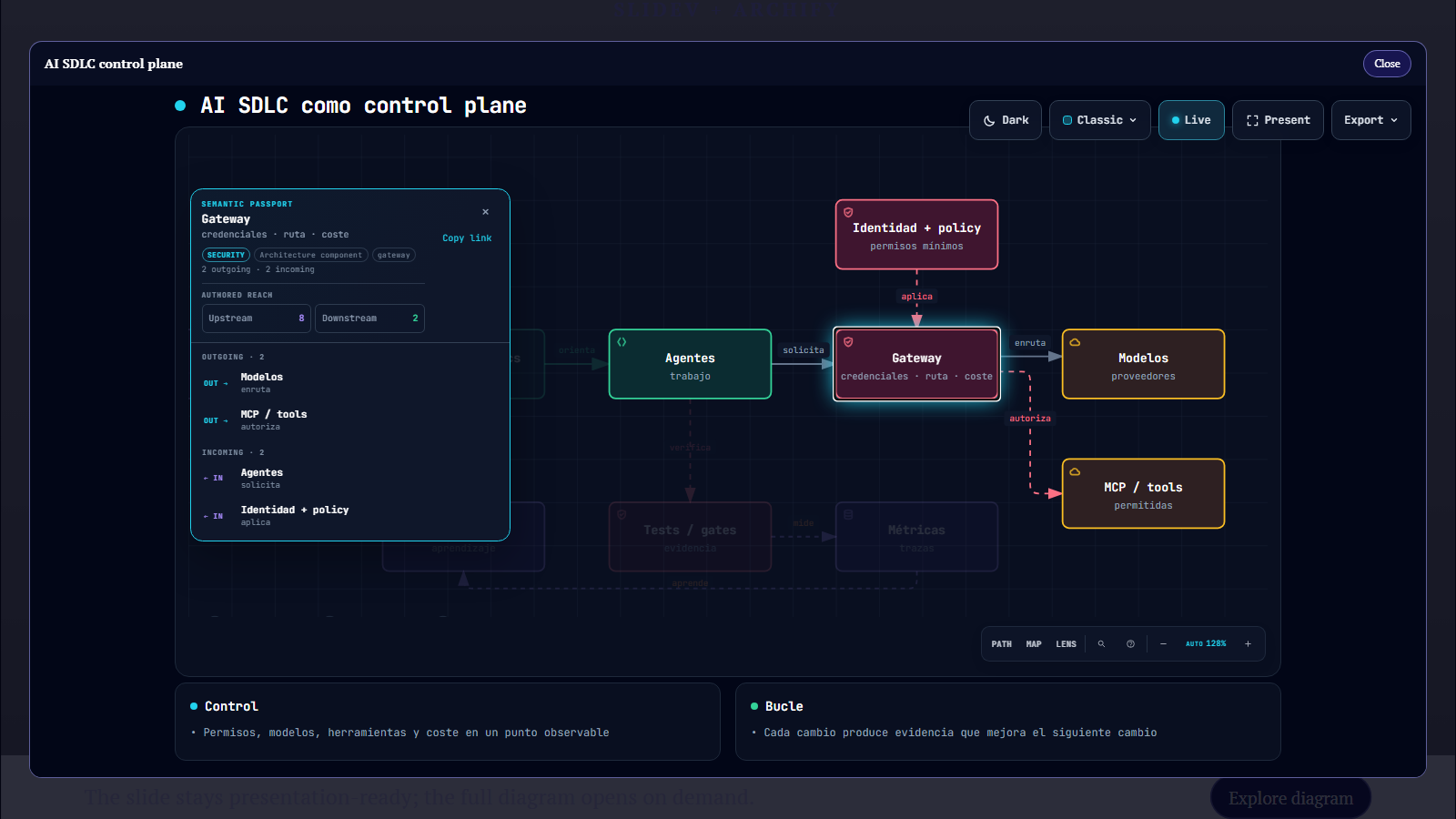This screenshot has height=819, width=1456.
Task: Zoom out with the minus icon
Action: pyautogui.click(x=1163, y=644)
